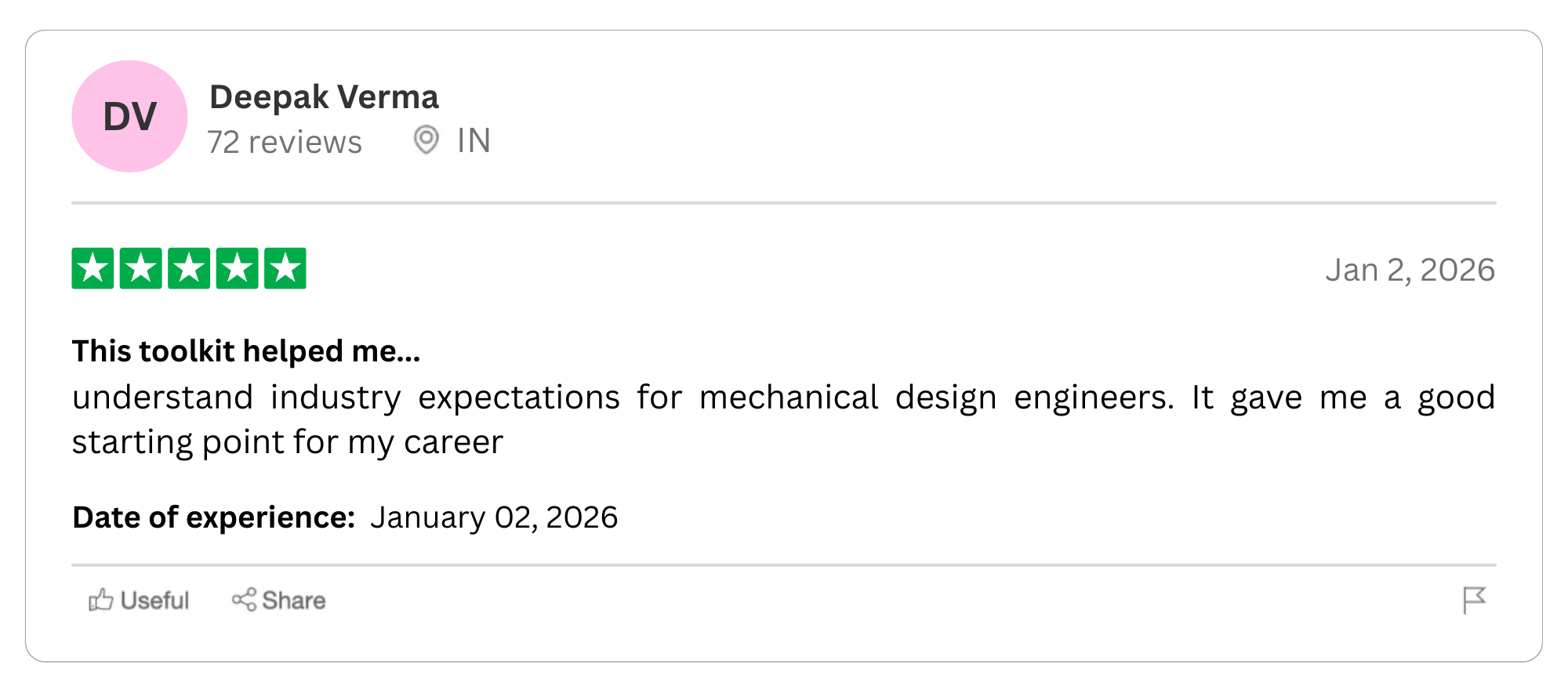View the 72 reviews count
Viewport: 1568px width, 686px height.
[x=285, y=142]
